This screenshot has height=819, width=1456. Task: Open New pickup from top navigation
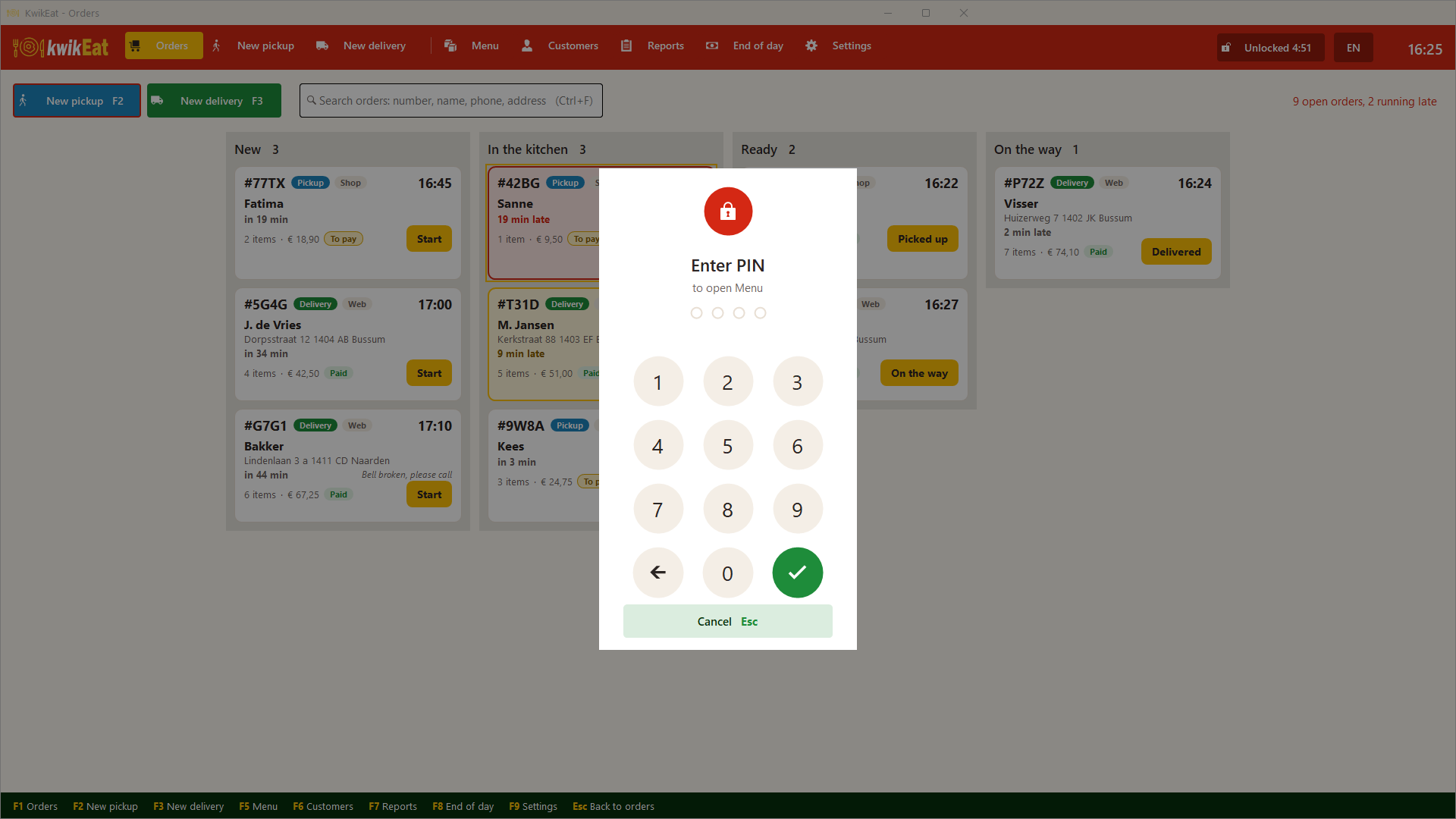coord(253,45)
